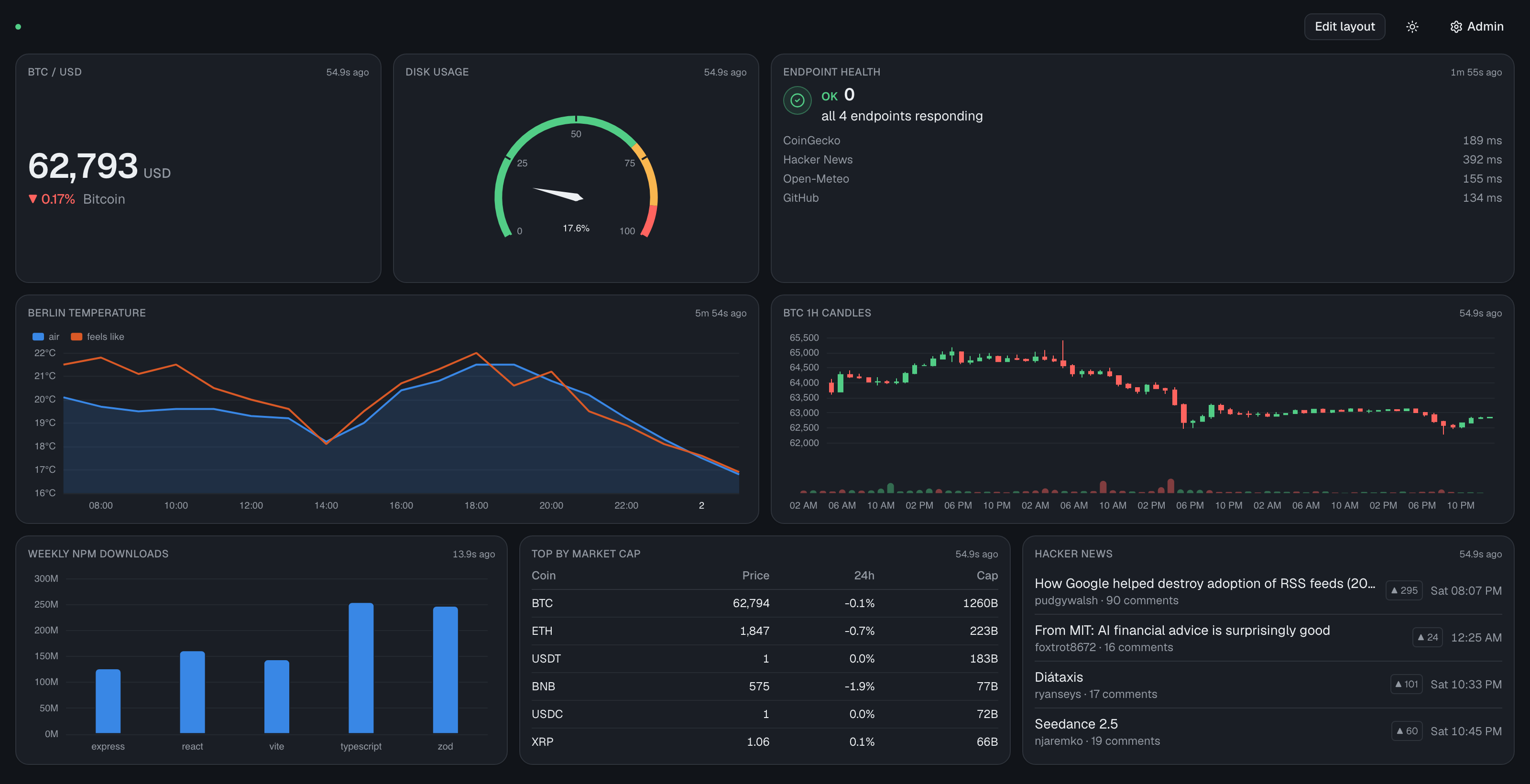
Task: Click the Hacker News widget title
Action: (x=1073, y=554)
